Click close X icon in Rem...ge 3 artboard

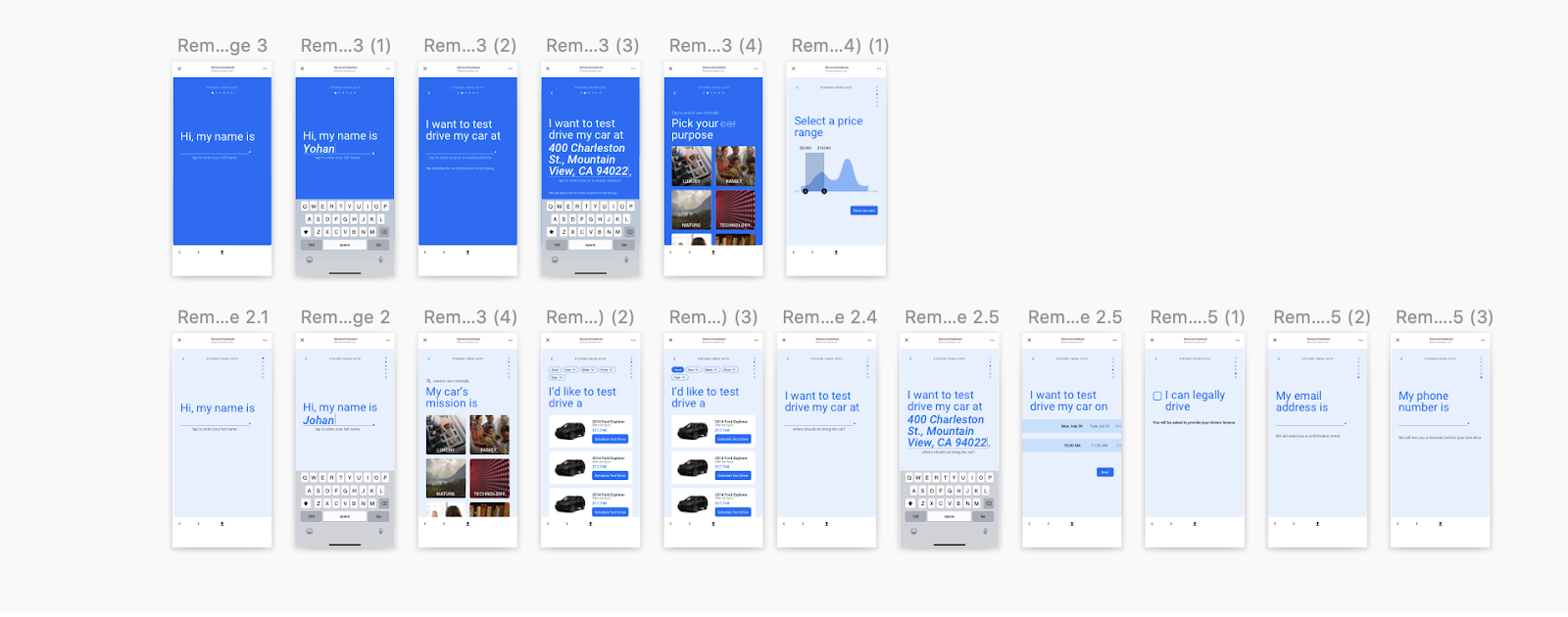click(x=179, y=69)
